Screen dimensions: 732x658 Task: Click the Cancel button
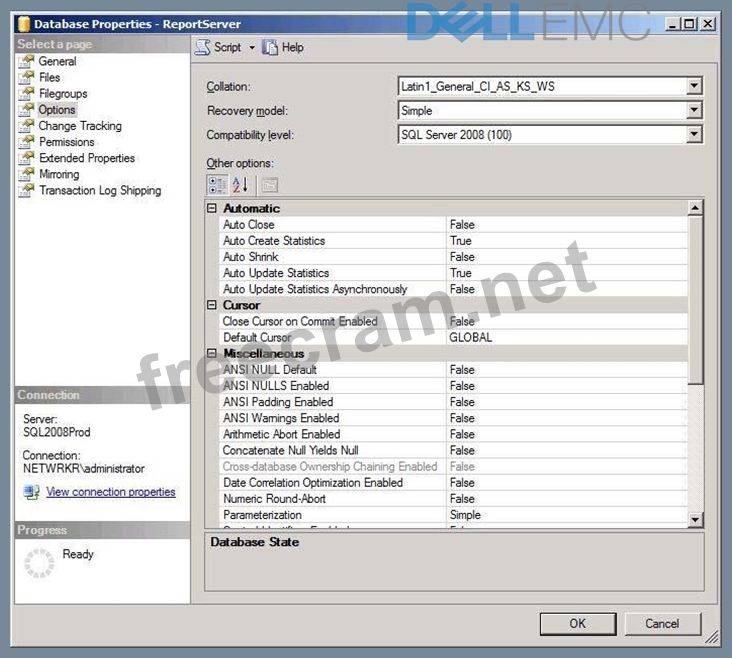tap(662, 623)
